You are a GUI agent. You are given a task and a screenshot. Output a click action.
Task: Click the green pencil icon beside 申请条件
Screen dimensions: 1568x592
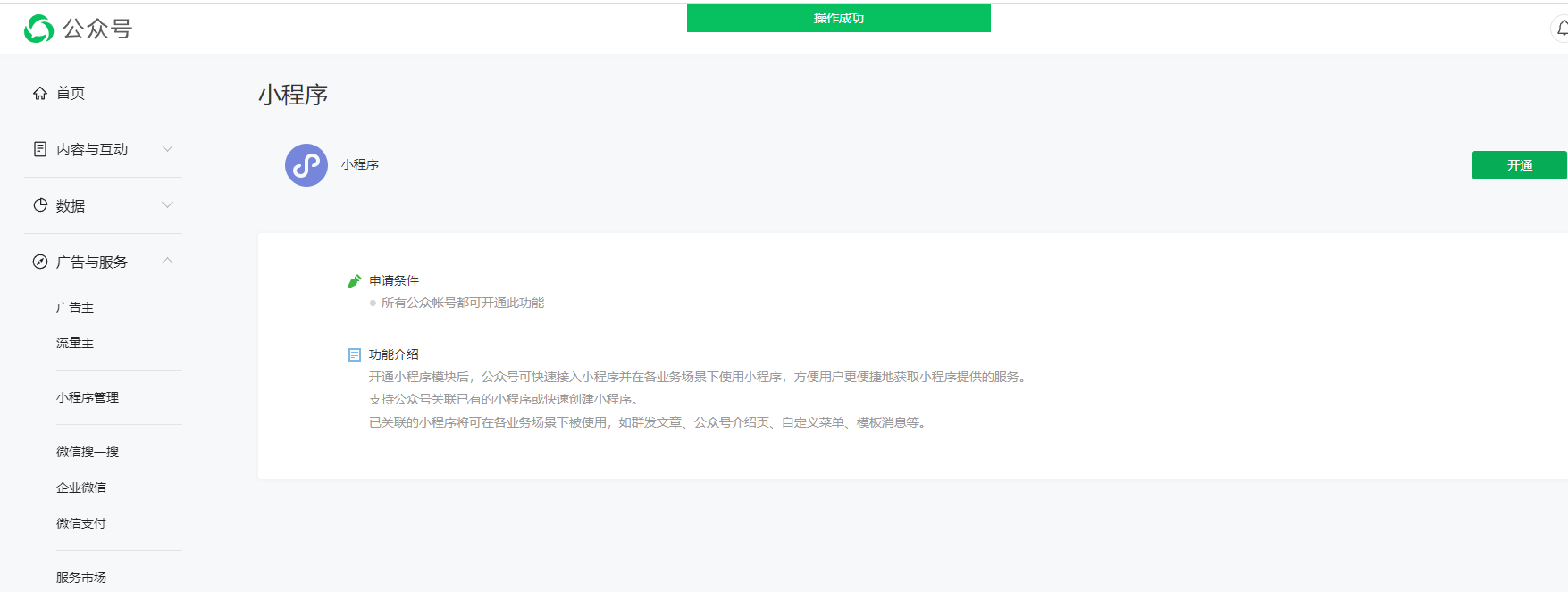[355, 281]
